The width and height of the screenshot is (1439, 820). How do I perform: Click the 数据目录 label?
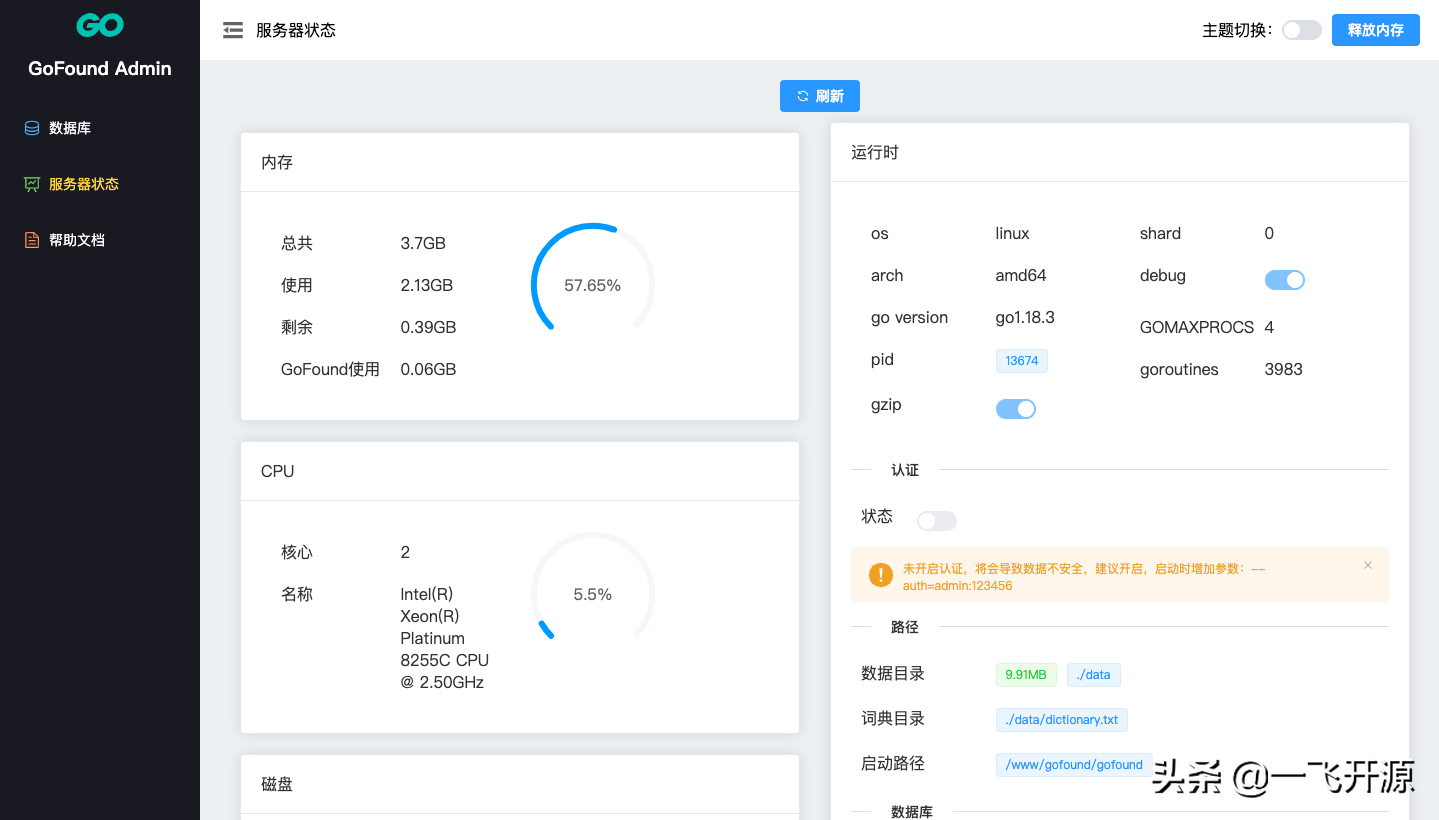click(x=893, y=673)
